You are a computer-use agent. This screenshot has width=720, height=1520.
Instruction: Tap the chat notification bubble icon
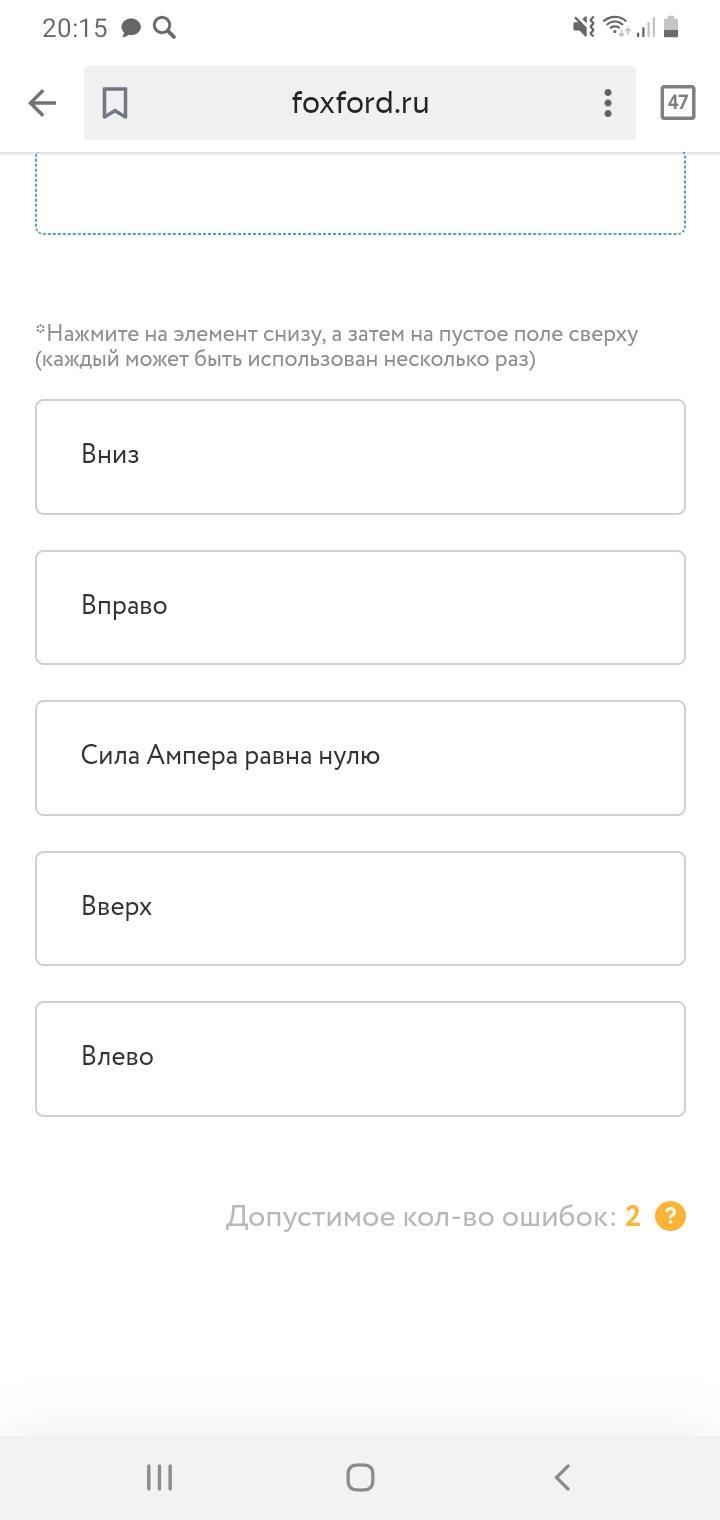coord(131,28)
